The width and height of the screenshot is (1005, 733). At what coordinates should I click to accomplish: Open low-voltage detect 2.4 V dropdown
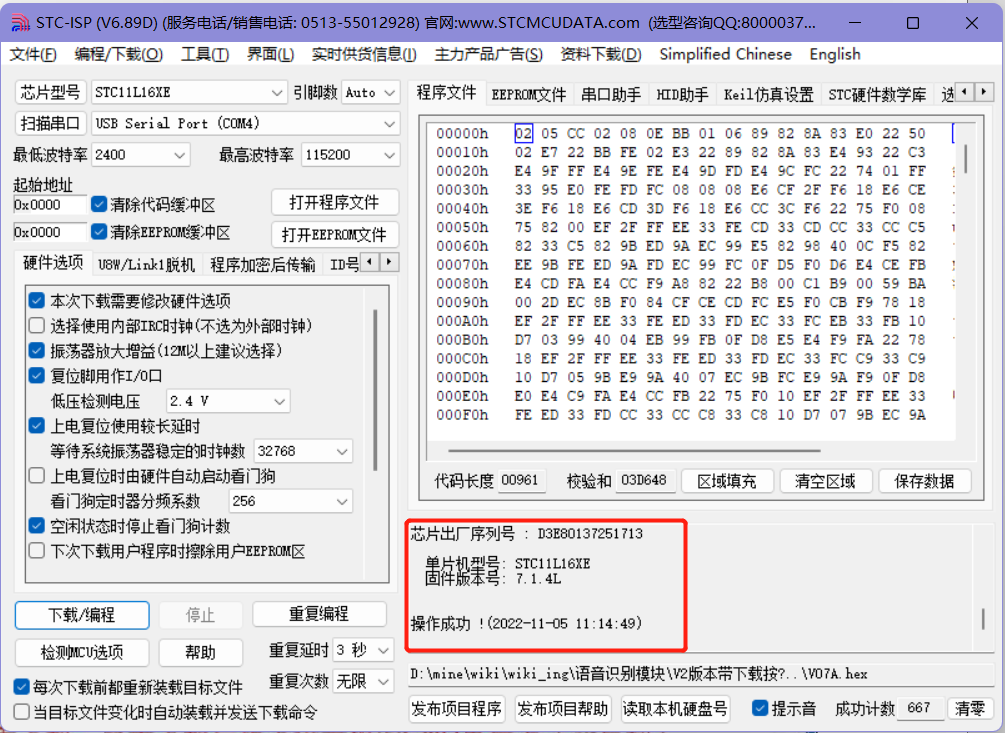tap(228, 401)
